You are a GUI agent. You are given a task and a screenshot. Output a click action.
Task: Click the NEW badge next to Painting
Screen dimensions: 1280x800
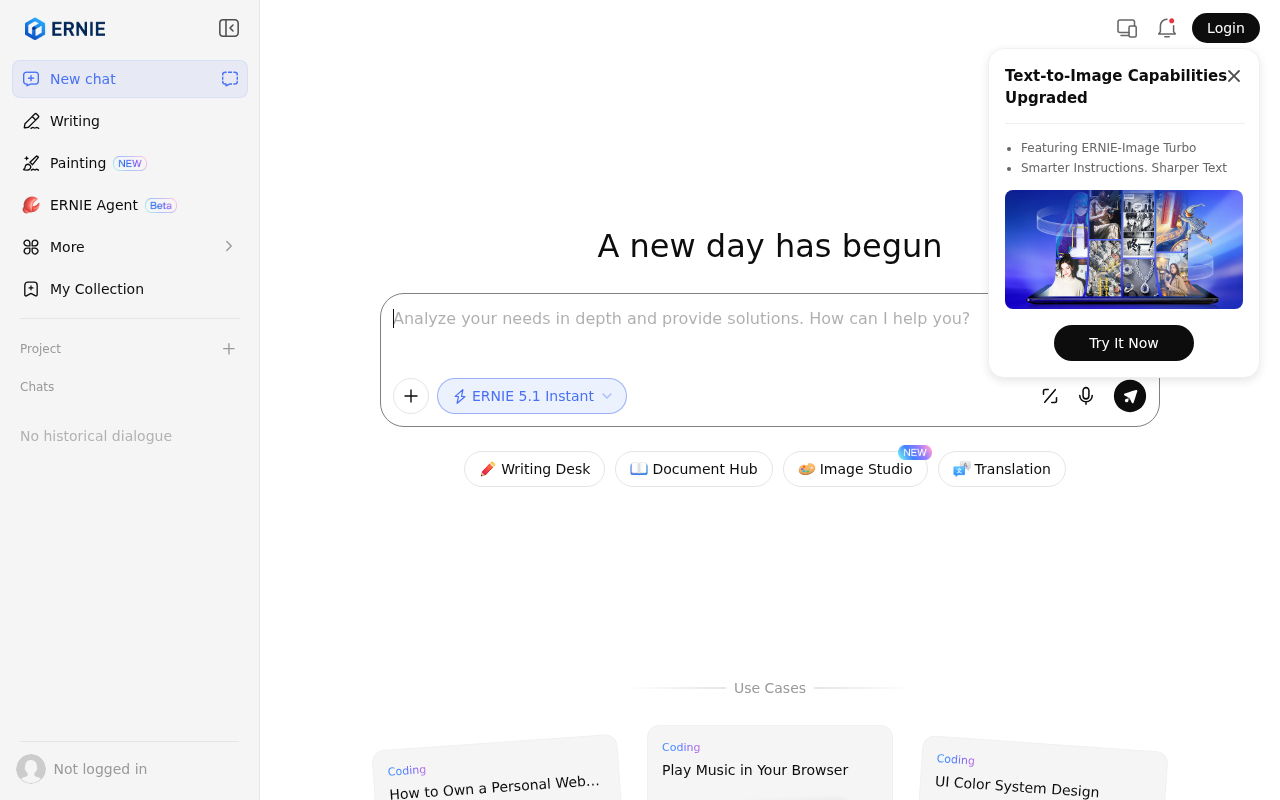(130, 163)
